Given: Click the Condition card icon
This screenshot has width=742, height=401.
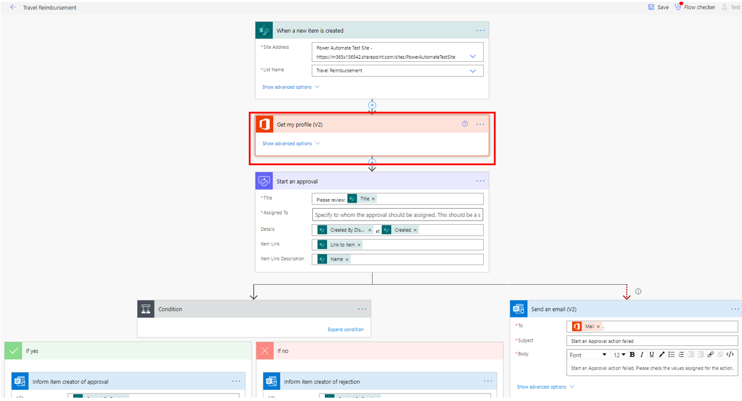Looking at the screenshot, I should [x=146, y=309].
